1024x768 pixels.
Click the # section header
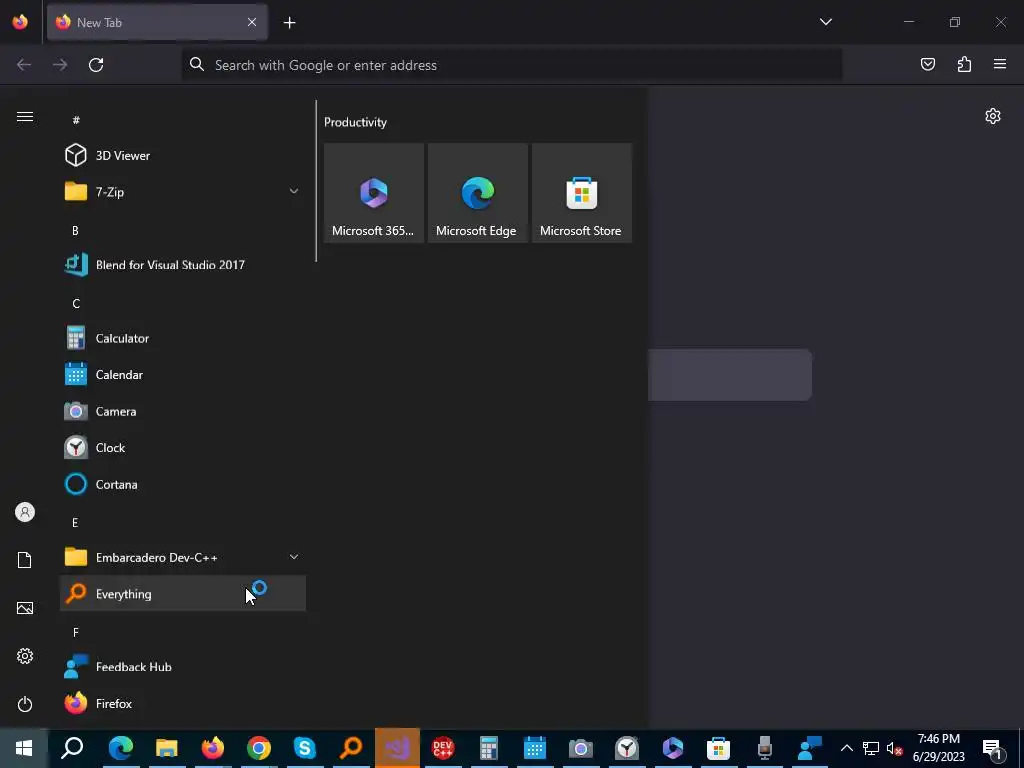76,120
